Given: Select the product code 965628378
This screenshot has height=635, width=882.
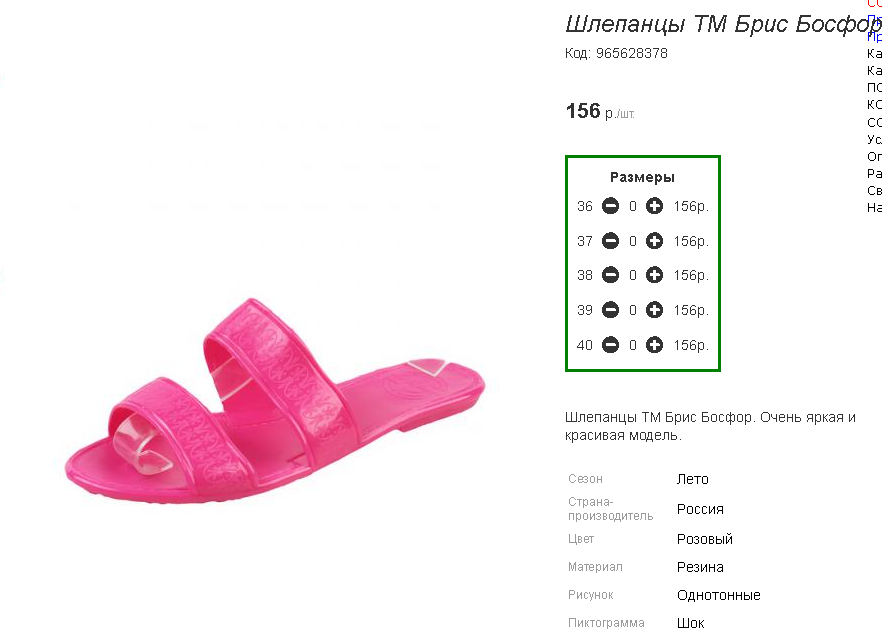Looking at the screenshot, I should (x=632, y=53).
